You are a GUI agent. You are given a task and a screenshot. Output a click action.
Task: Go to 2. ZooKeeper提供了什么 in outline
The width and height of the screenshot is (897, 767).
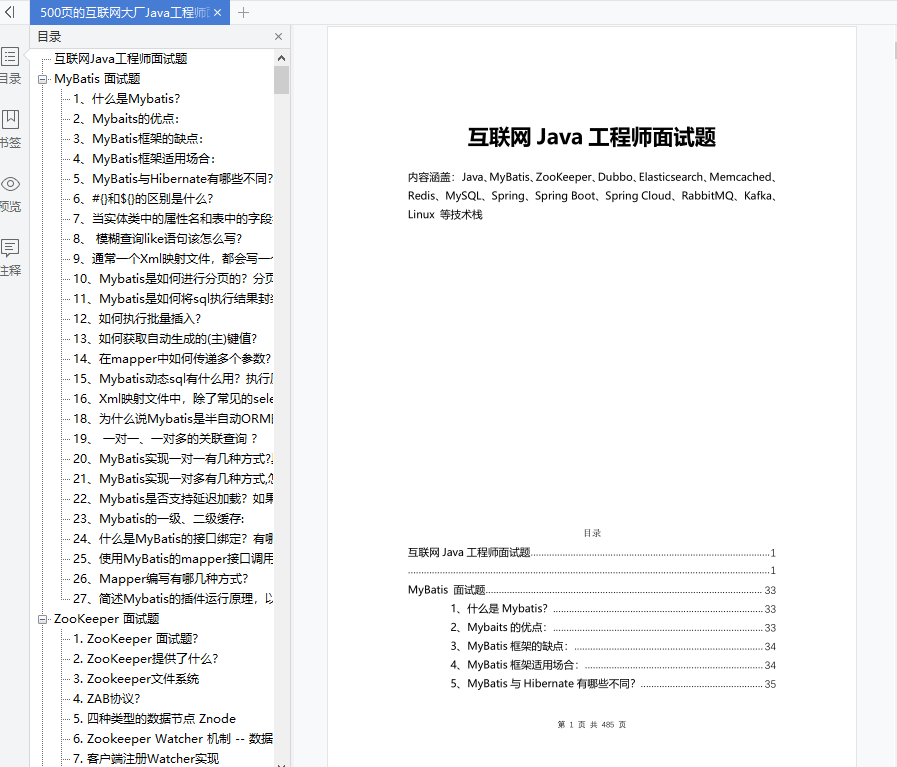pyautogui.click(x=145, y=659)
